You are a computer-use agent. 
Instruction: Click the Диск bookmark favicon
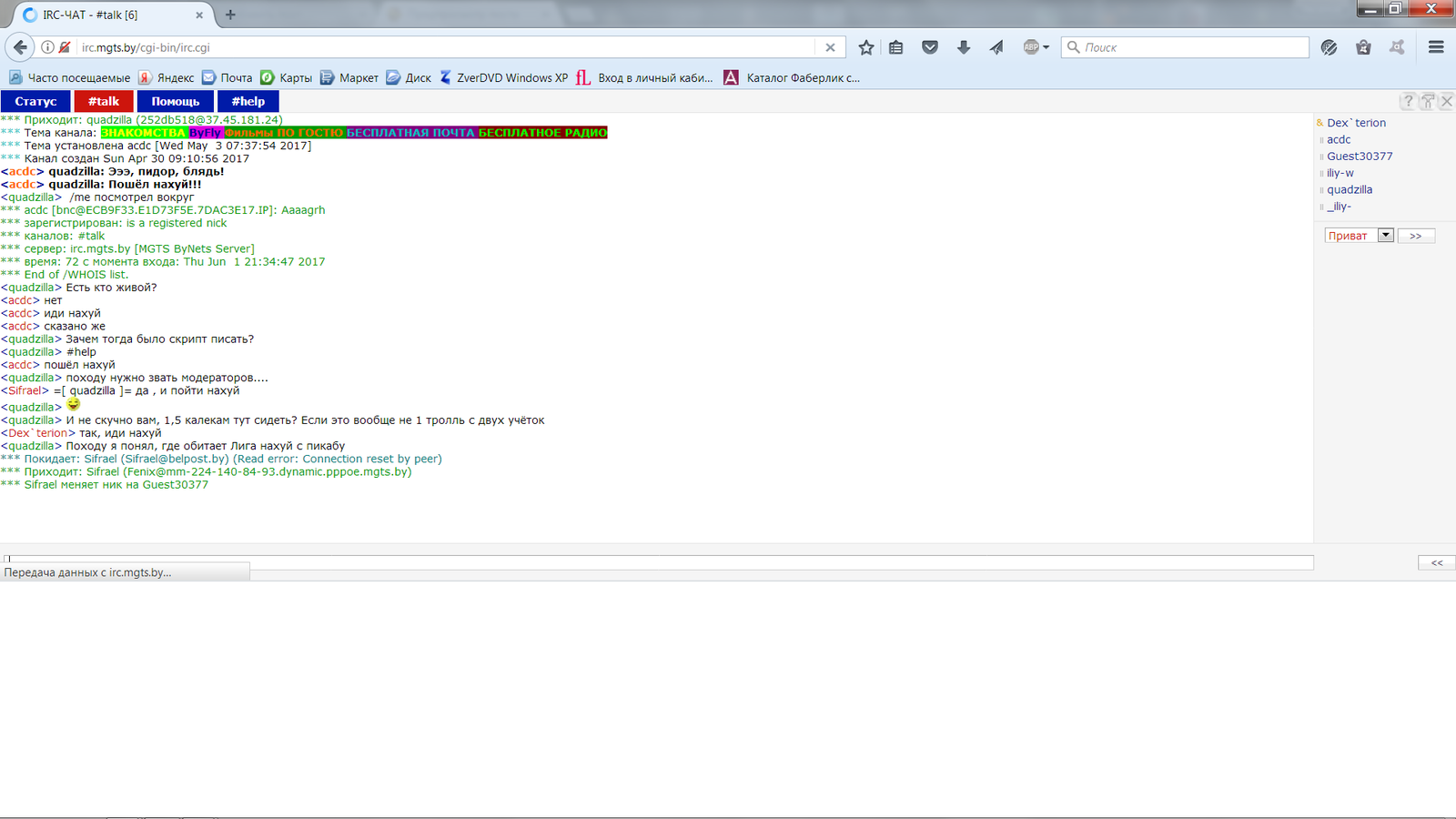393,78
